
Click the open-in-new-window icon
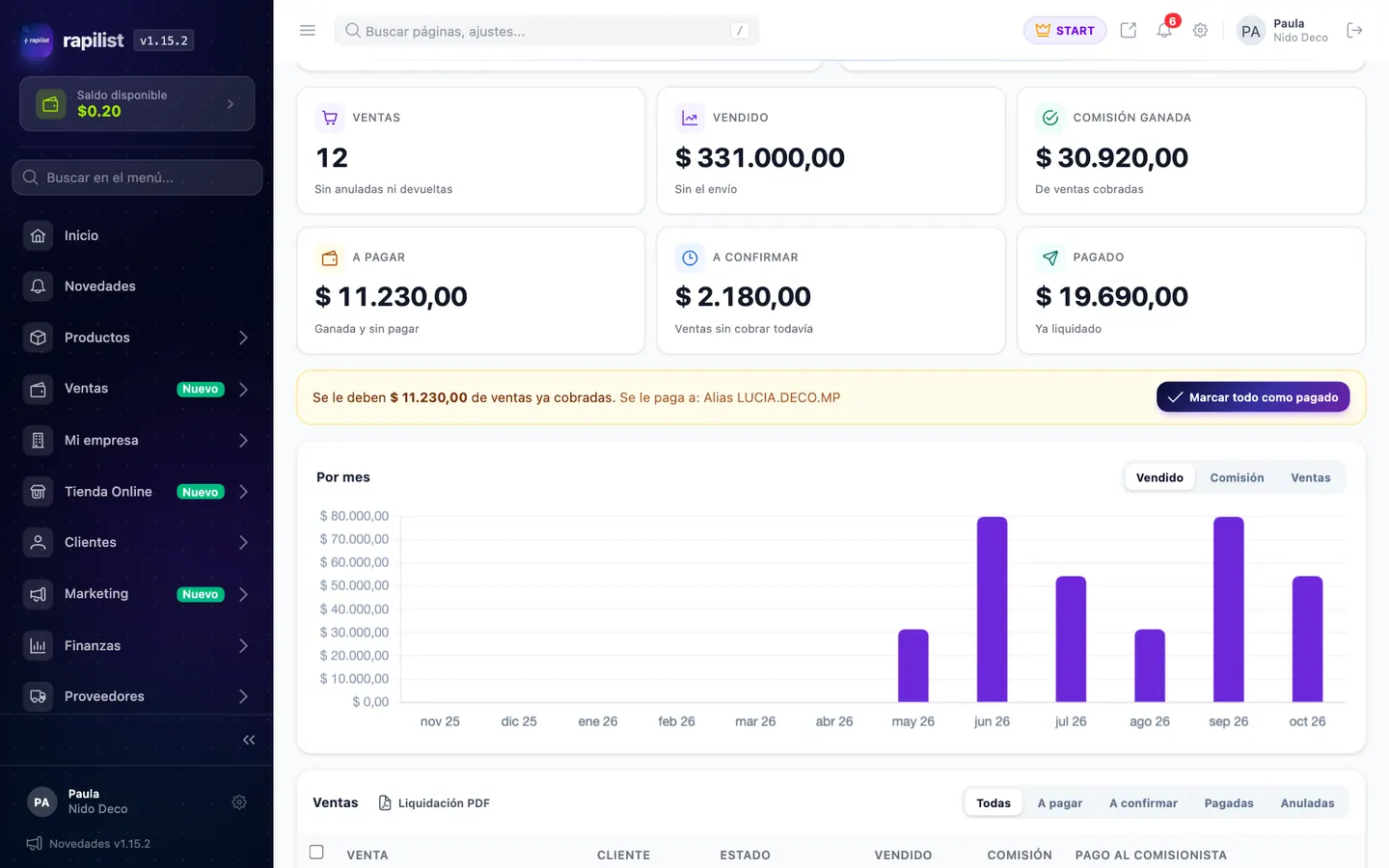(1128, 31)
